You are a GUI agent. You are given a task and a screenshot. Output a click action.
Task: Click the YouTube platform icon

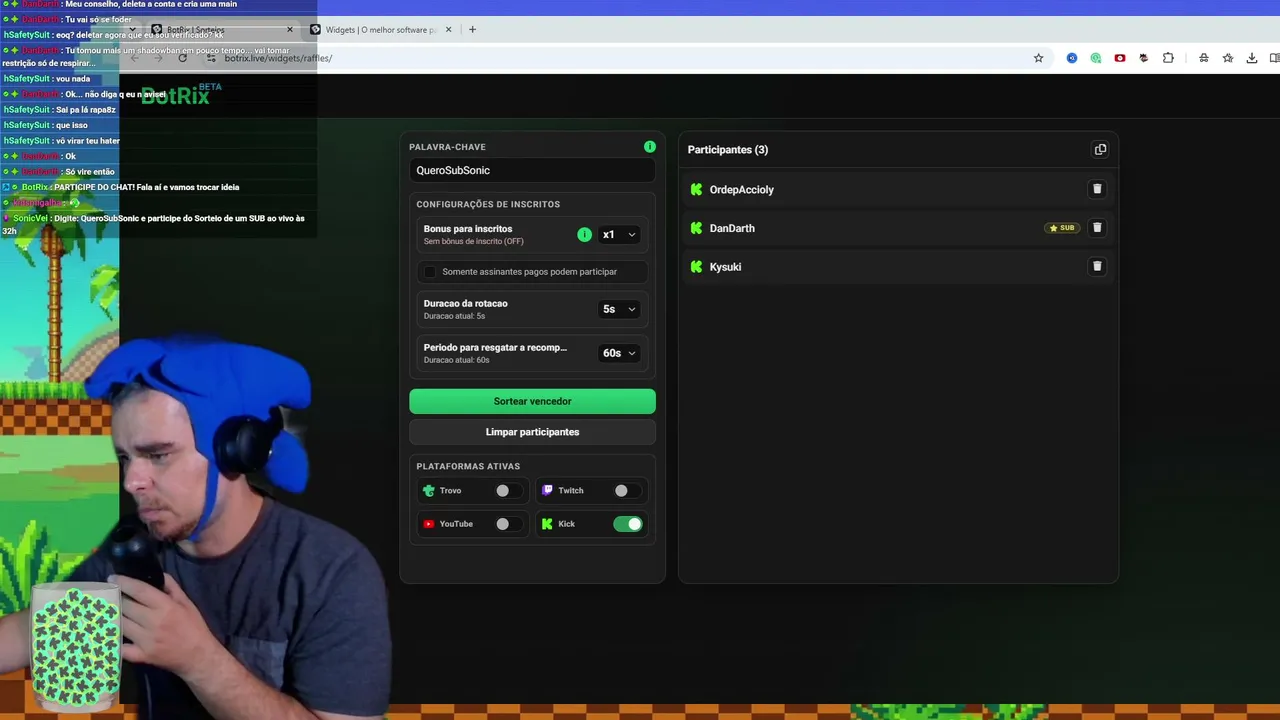(x=429, y=524)
